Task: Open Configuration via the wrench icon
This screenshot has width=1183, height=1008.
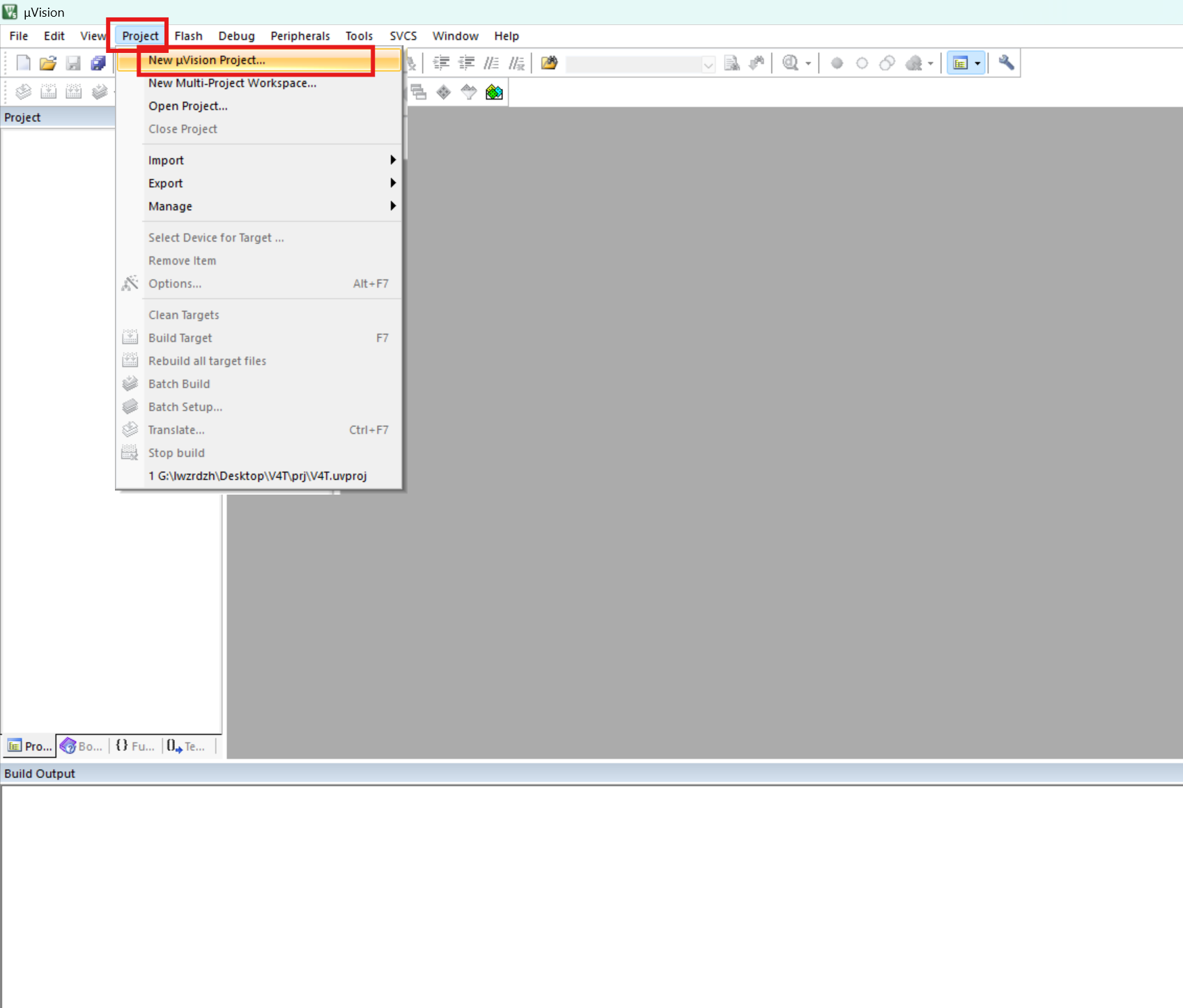Action: tap(1006, 63)
